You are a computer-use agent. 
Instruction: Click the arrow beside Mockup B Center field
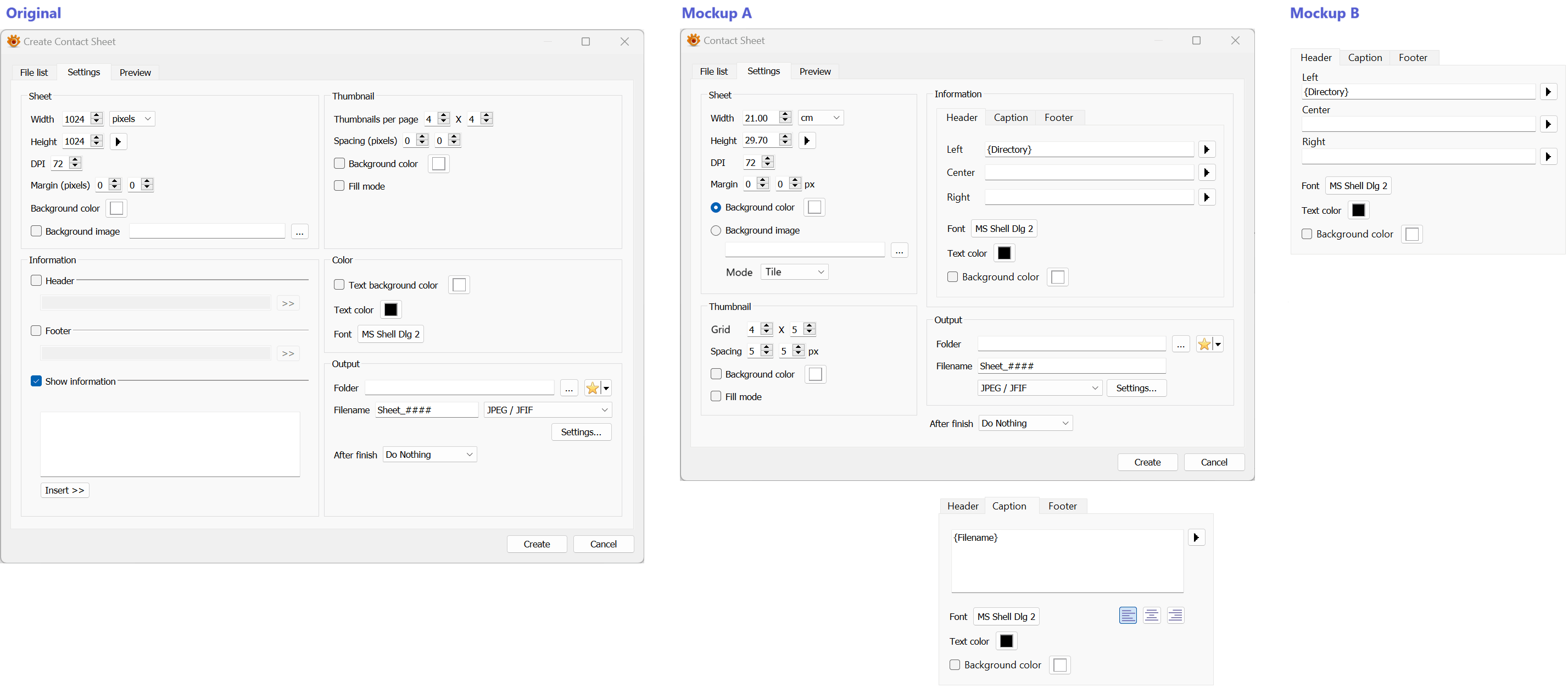tap(1548, 124)
